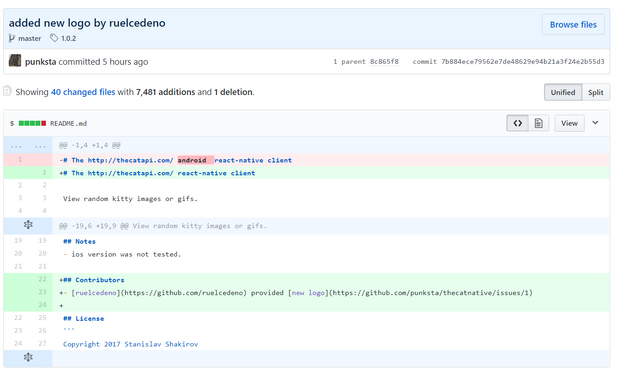Open tag 1.0.2
This screenshot has width=640, height=373.
69,38
